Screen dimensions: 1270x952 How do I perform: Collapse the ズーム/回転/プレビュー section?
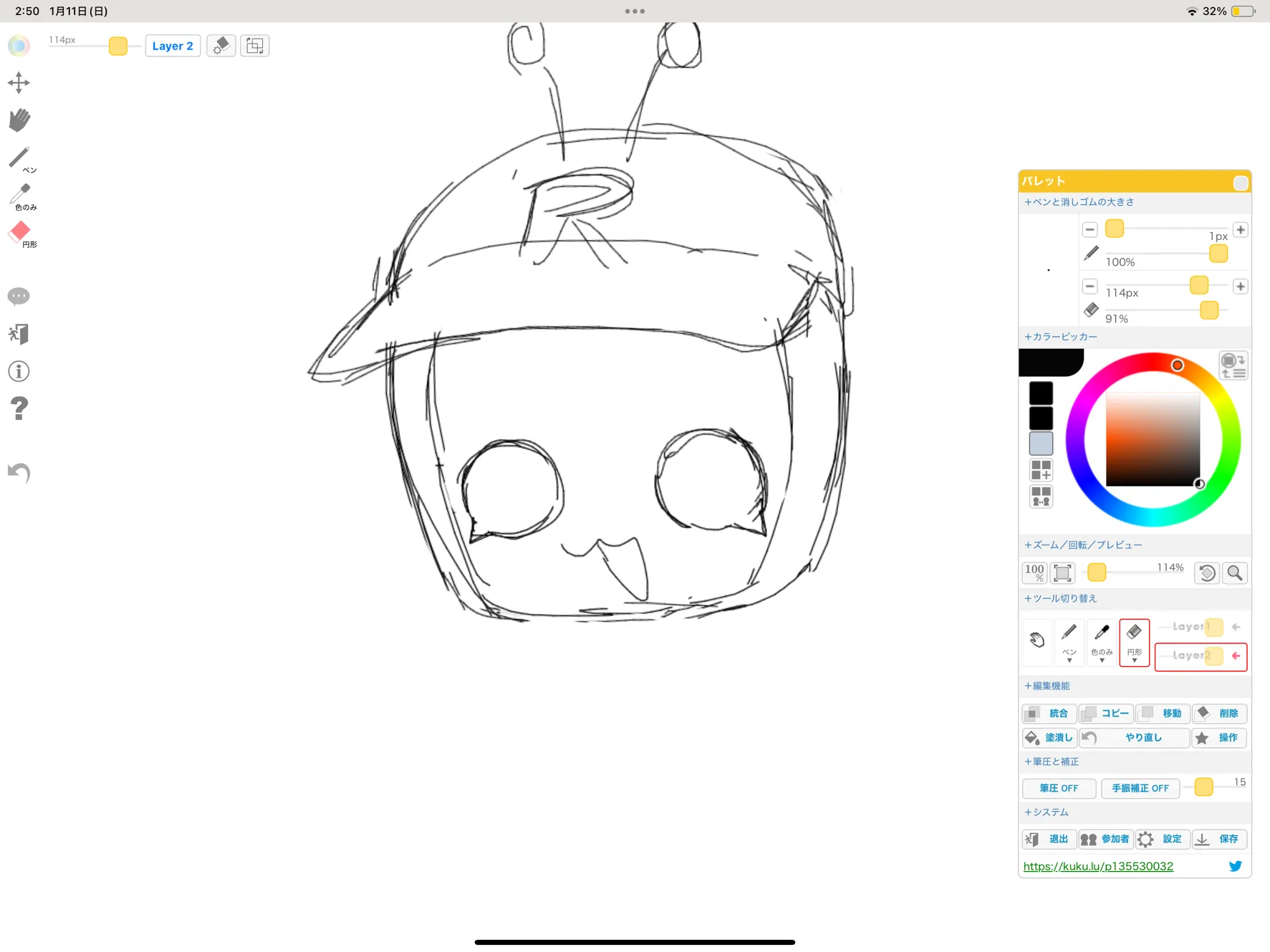1083,545
